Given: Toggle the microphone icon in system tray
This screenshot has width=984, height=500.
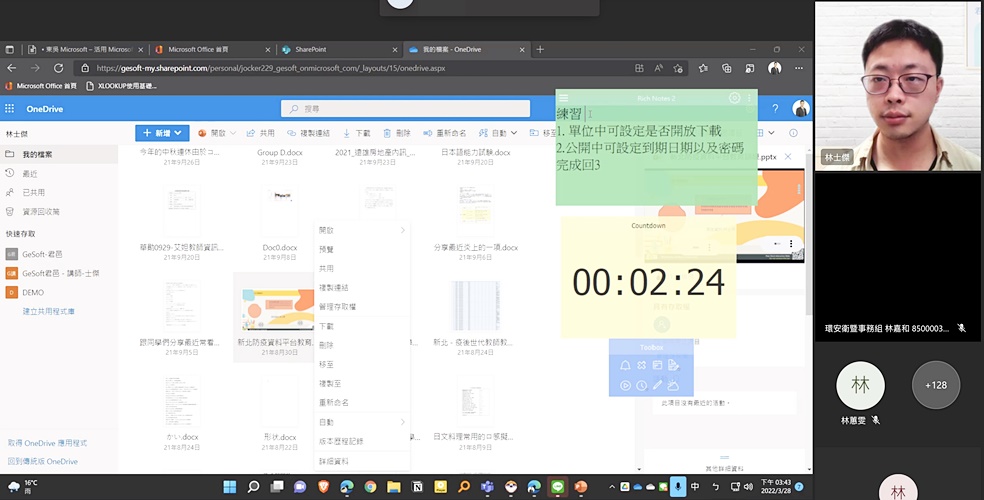Looking at the screenshot, I should (679, 487).
